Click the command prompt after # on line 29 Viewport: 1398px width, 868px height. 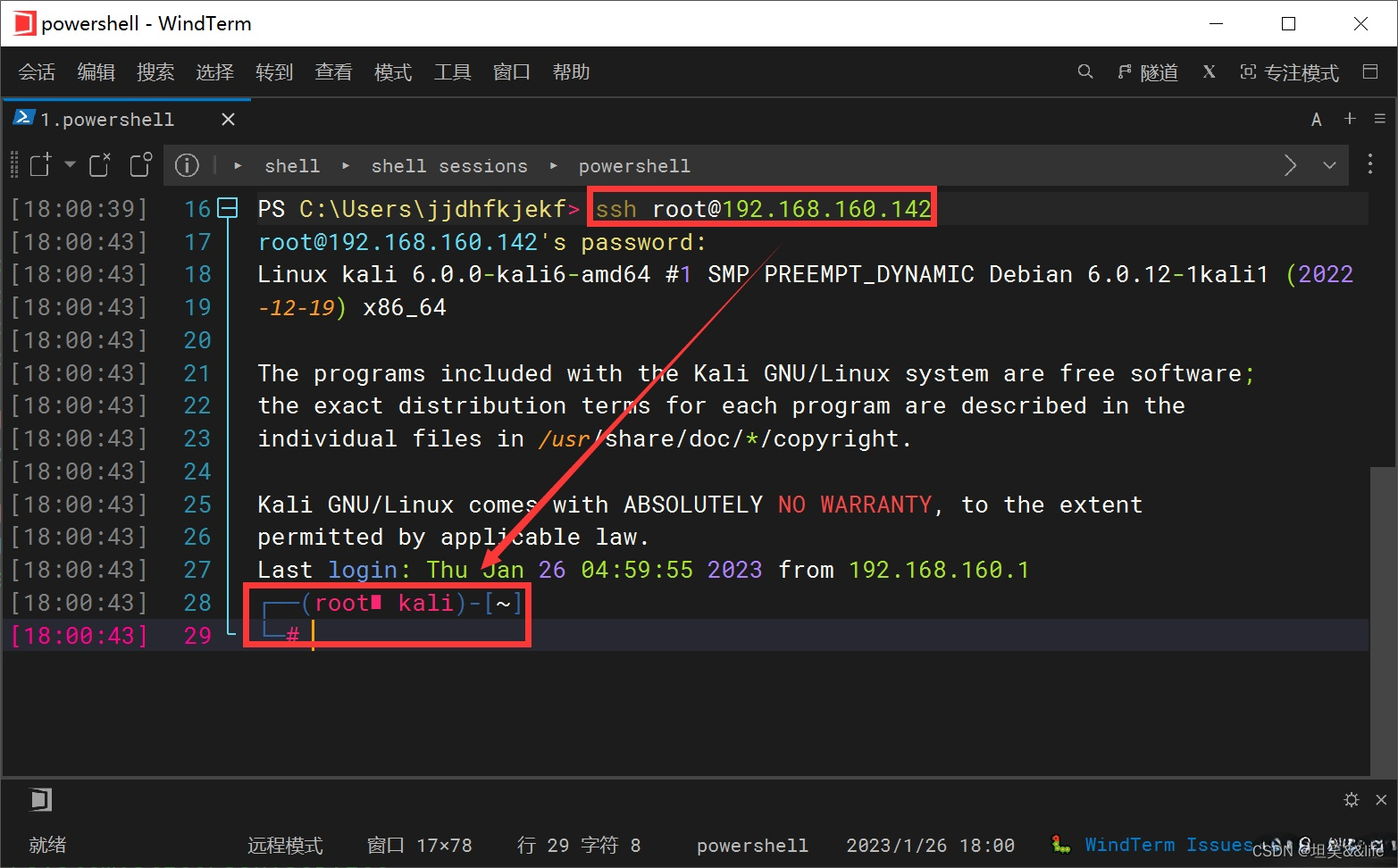click(x=314, y=636)
